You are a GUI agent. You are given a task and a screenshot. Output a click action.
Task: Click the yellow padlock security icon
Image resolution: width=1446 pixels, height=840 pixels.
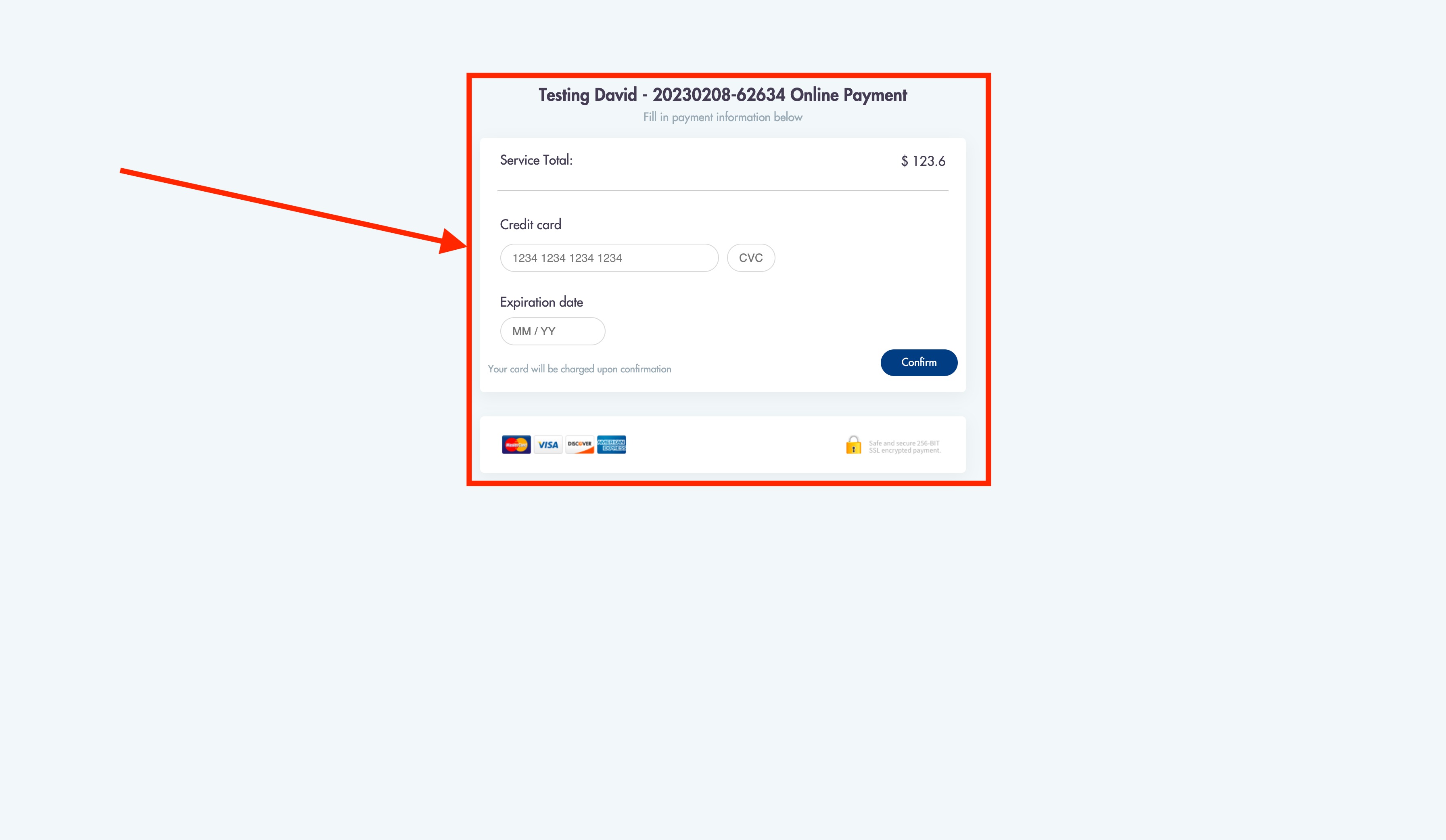tap(853, 445)
